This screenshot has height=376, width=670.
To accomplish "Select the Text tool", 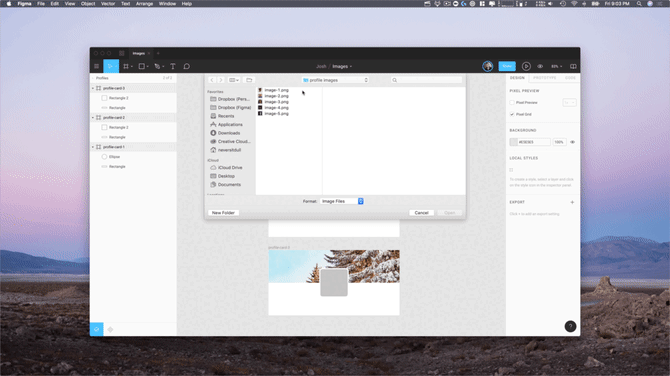I will tap(173, 66).
